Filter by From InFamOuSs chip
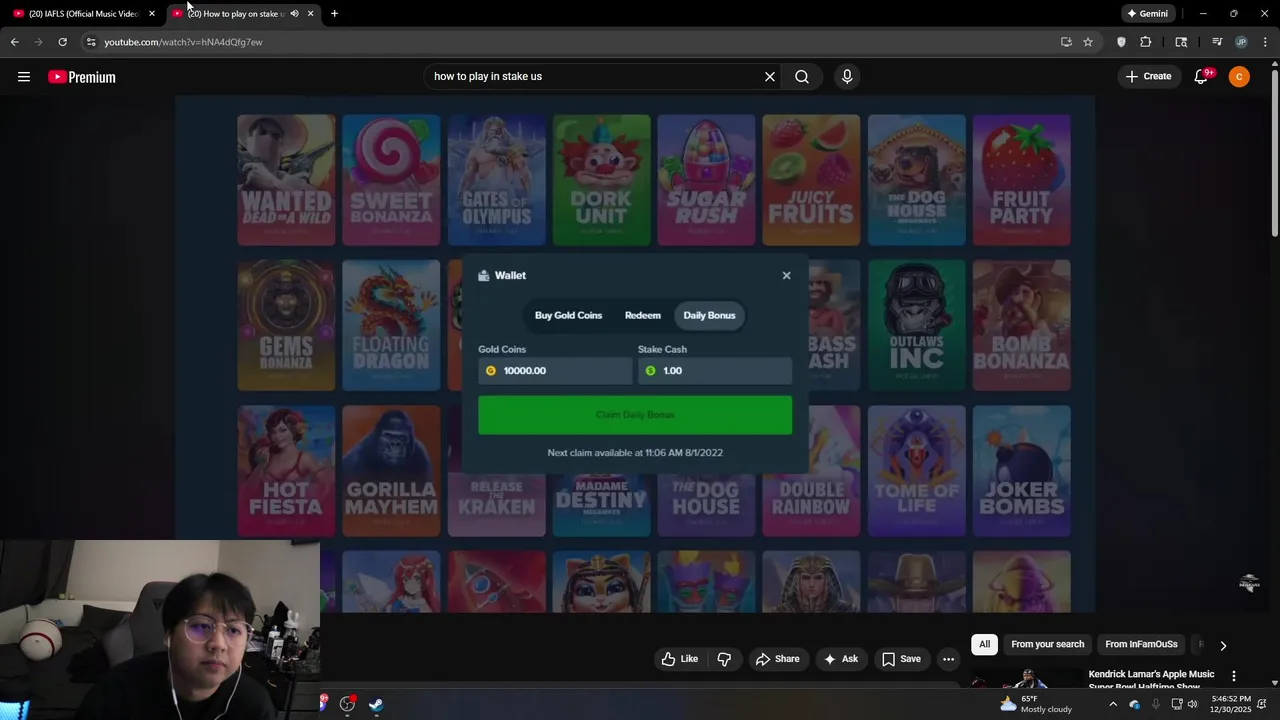The width and height of the screenshot is (1280, 720). (x=1141, y=645)
